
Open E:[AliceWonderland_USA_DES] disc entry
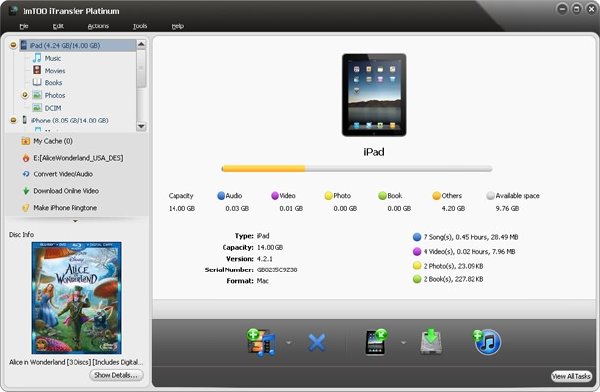tap(78, 158)
